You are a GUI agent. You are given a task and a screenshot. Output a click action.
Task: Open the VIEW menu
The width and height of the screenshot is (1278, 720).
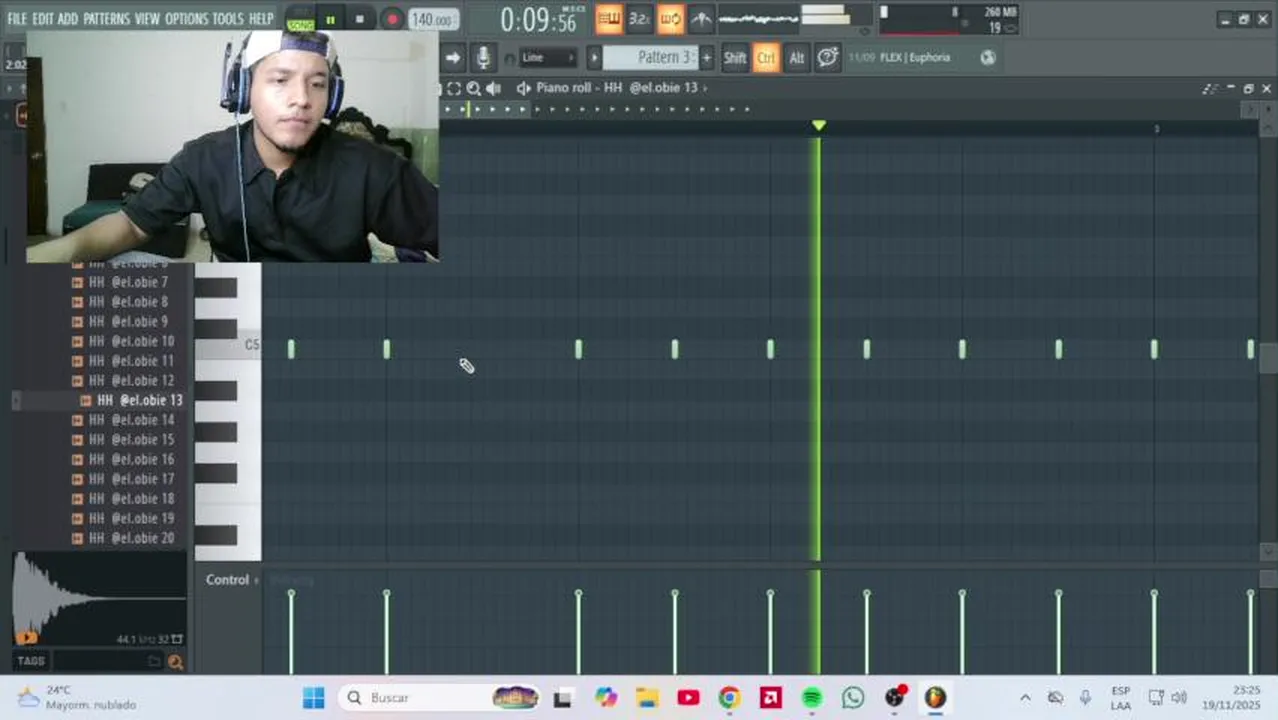click(147, 19)
